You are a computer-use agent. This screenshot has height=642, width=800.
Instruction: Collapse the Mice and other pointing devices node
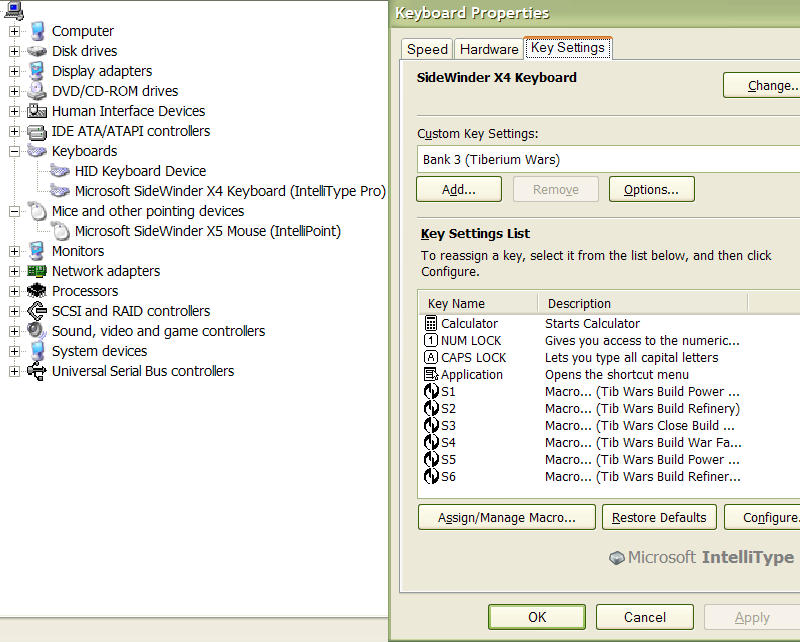[14, 211]
